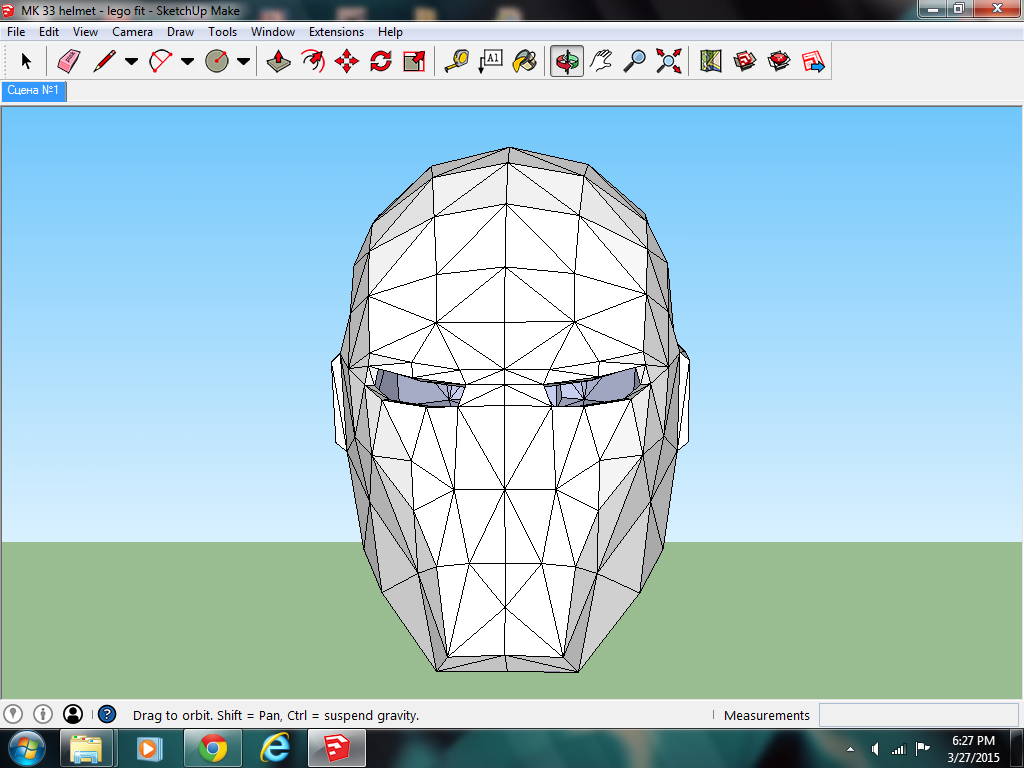Choose the Move tool
This screenshot has height=768, width=1024.
coord(347,62)
